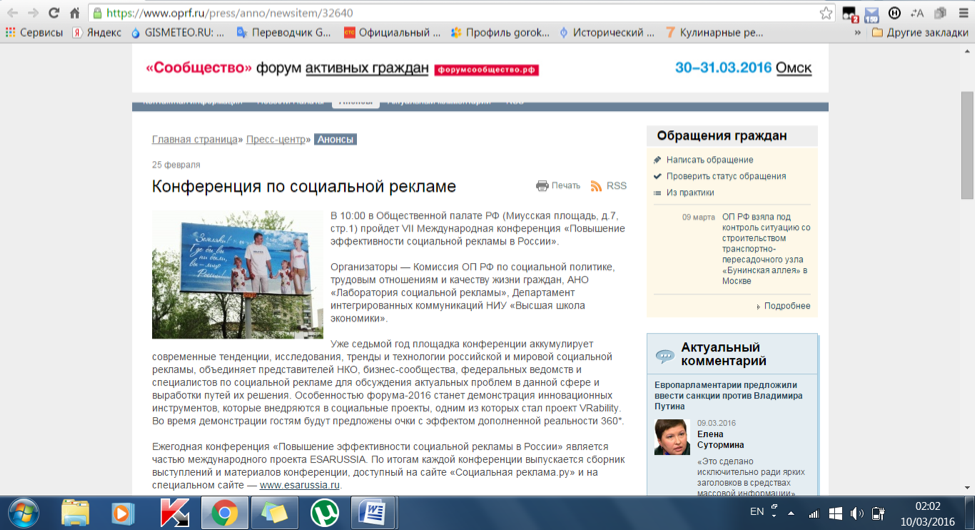Open the ОП РФ взяла под контроль news item

coord(766,249)
